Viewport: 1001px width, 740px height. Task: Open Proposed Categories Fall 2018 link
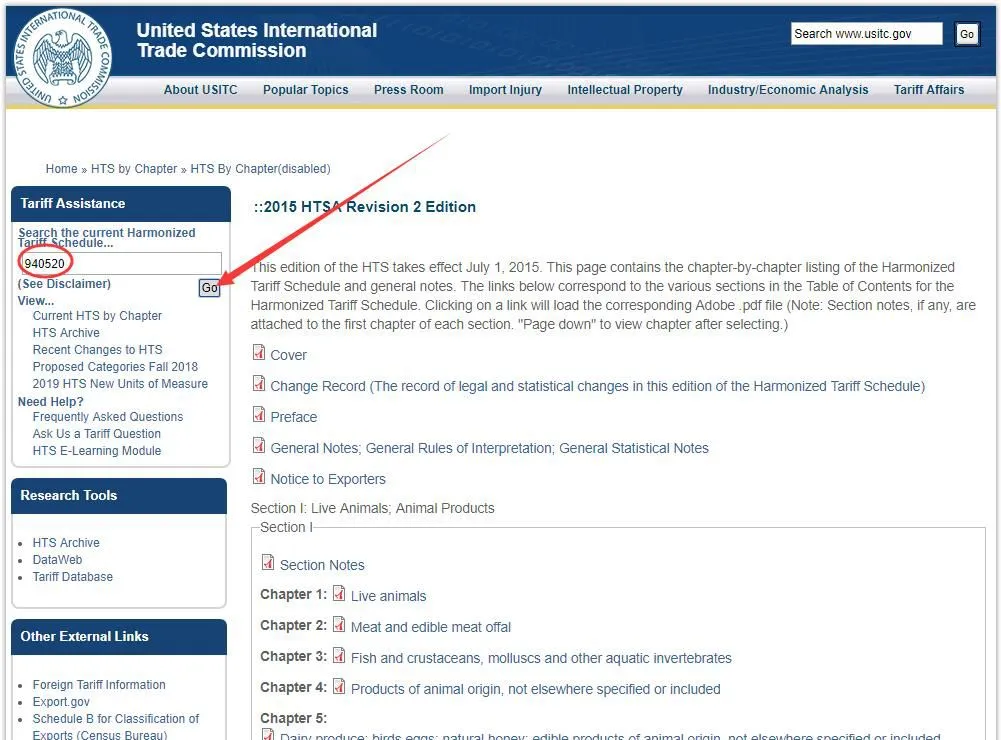(x=116, y=367)
